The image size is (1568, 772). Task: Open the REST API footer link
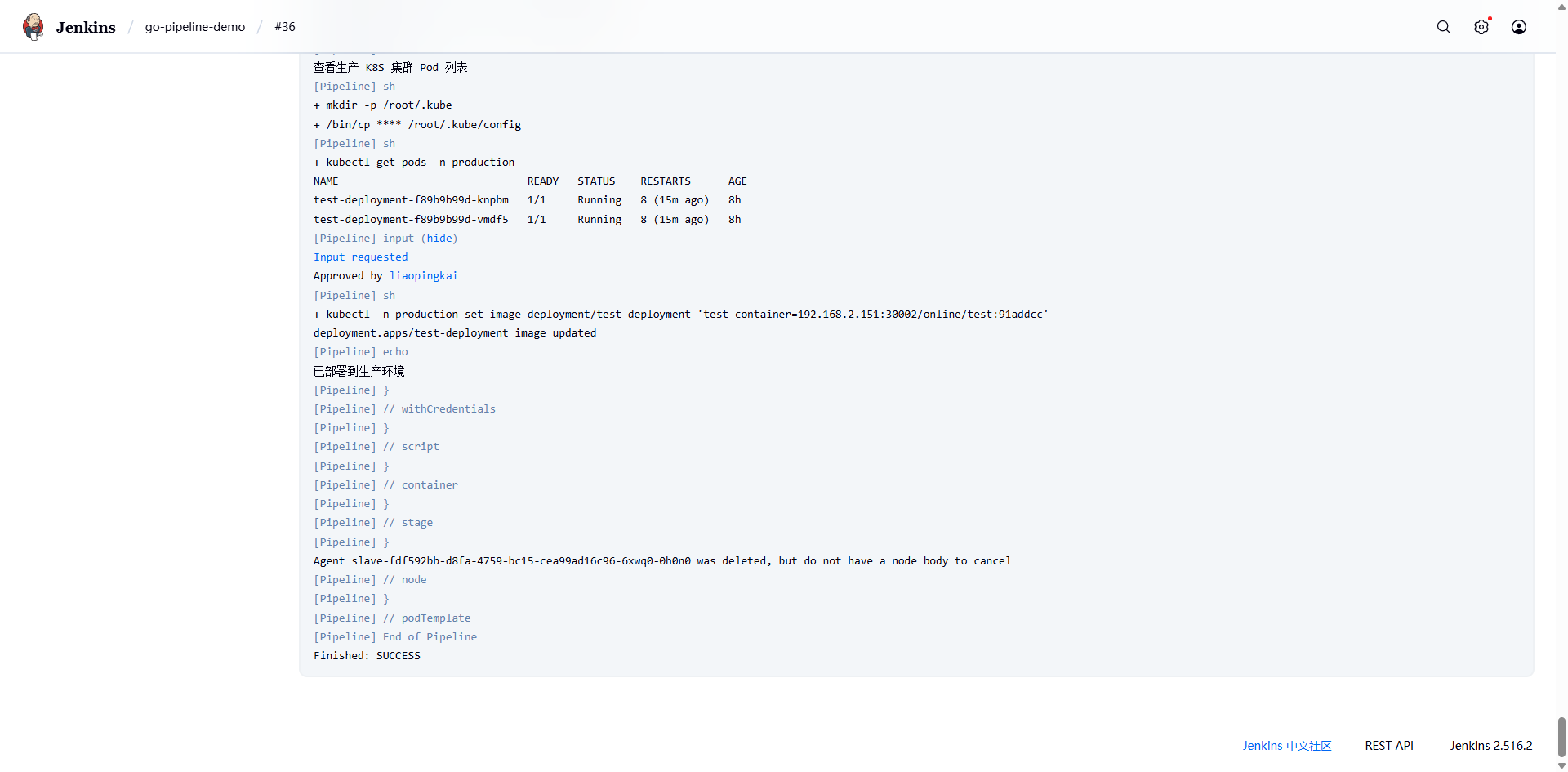[1388, 746]
